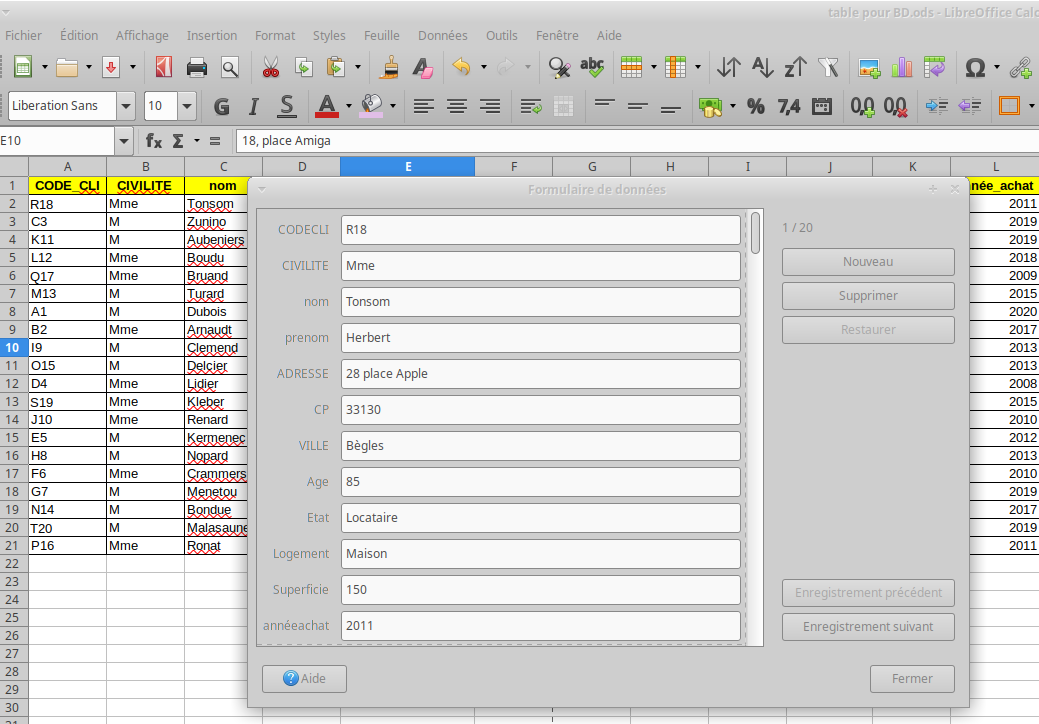Click the Print icon in toolbar
Image resolution: width=1039 pixels, height=724 pixels.
(x=197, y=68)
